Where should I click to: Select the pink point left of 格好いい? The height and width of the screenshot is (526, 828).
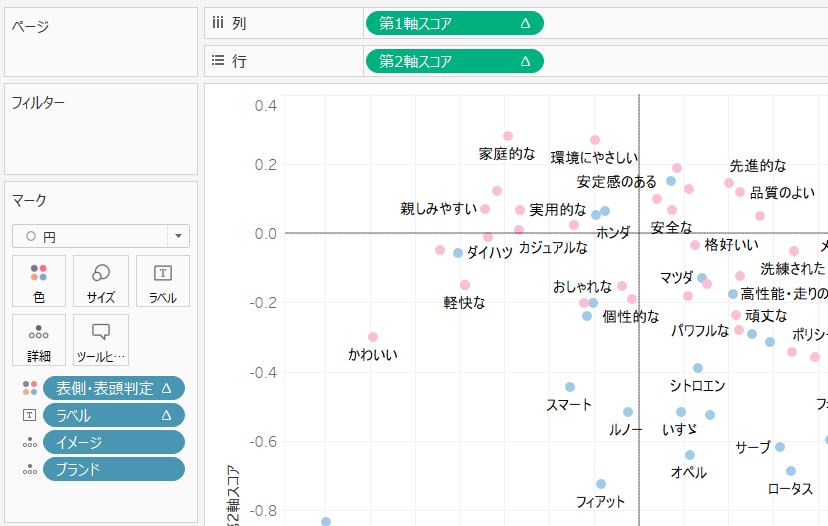(695, 245)
